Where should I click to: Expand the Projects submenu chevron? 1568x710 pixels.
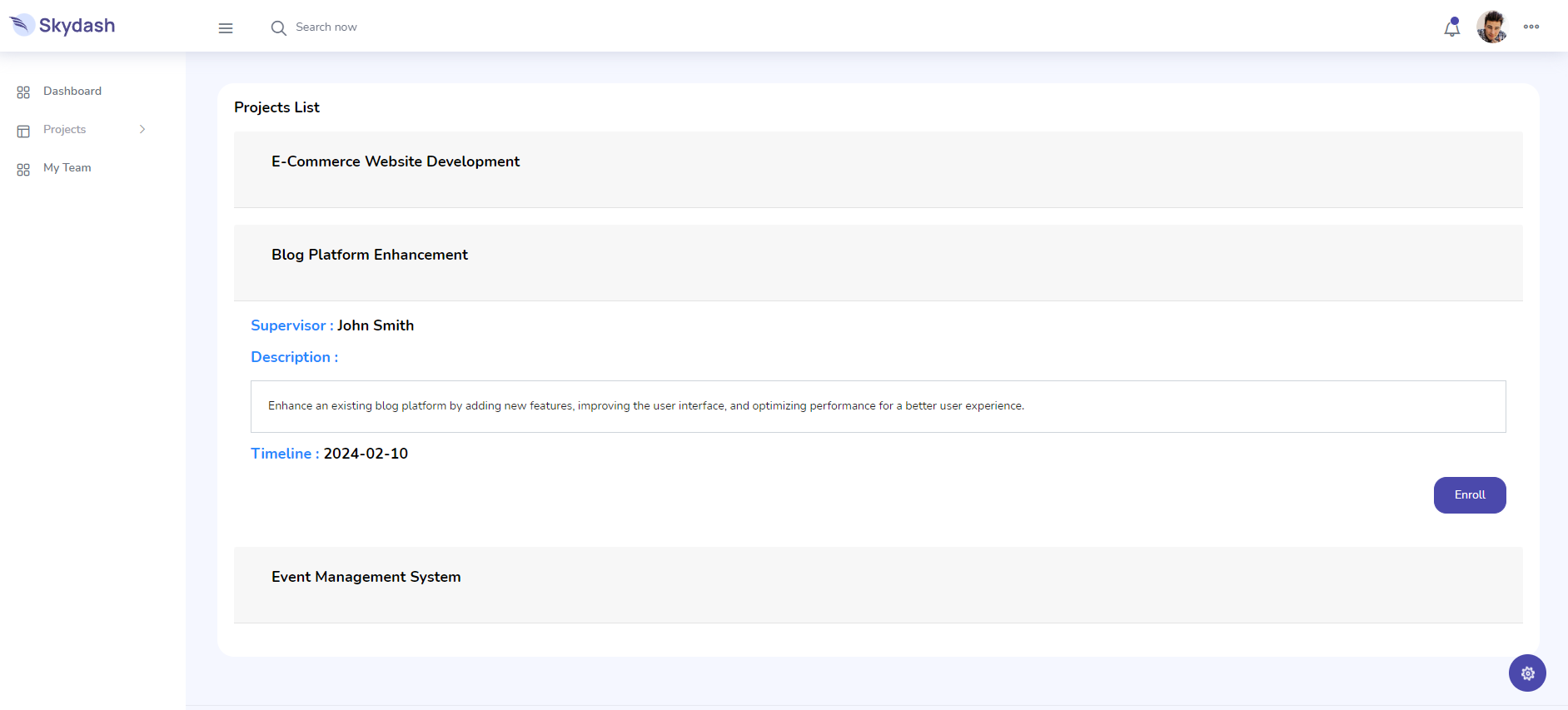point(142,129)
